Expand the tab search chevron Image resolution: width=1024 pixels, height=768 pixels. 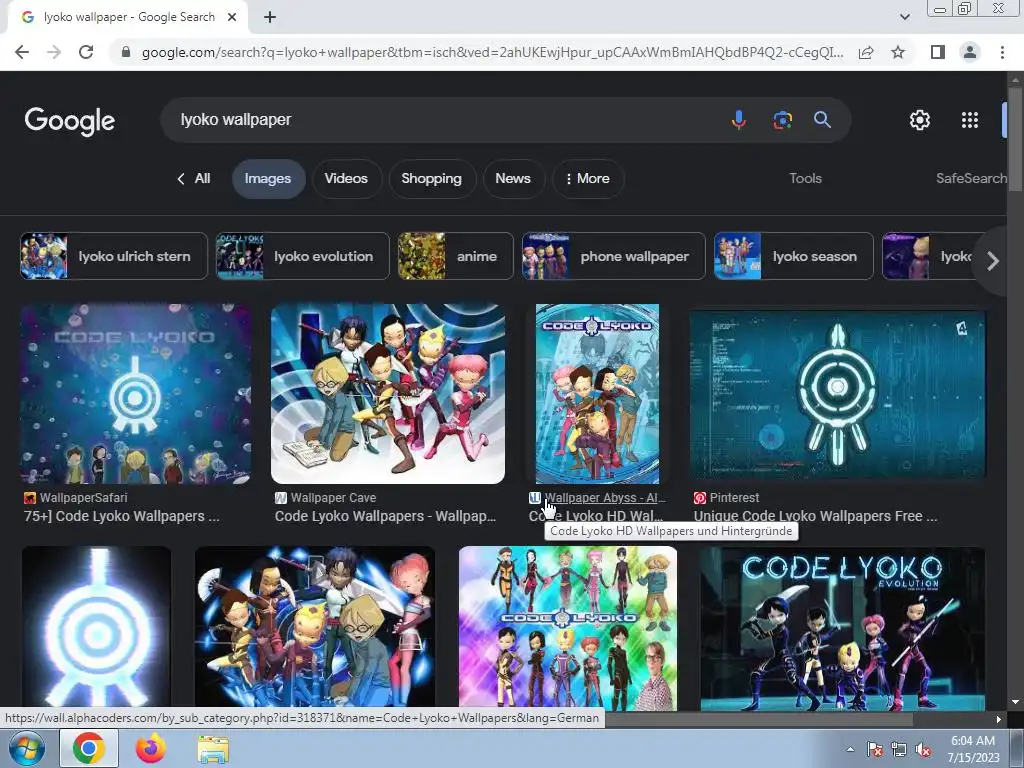click(904, 17)
